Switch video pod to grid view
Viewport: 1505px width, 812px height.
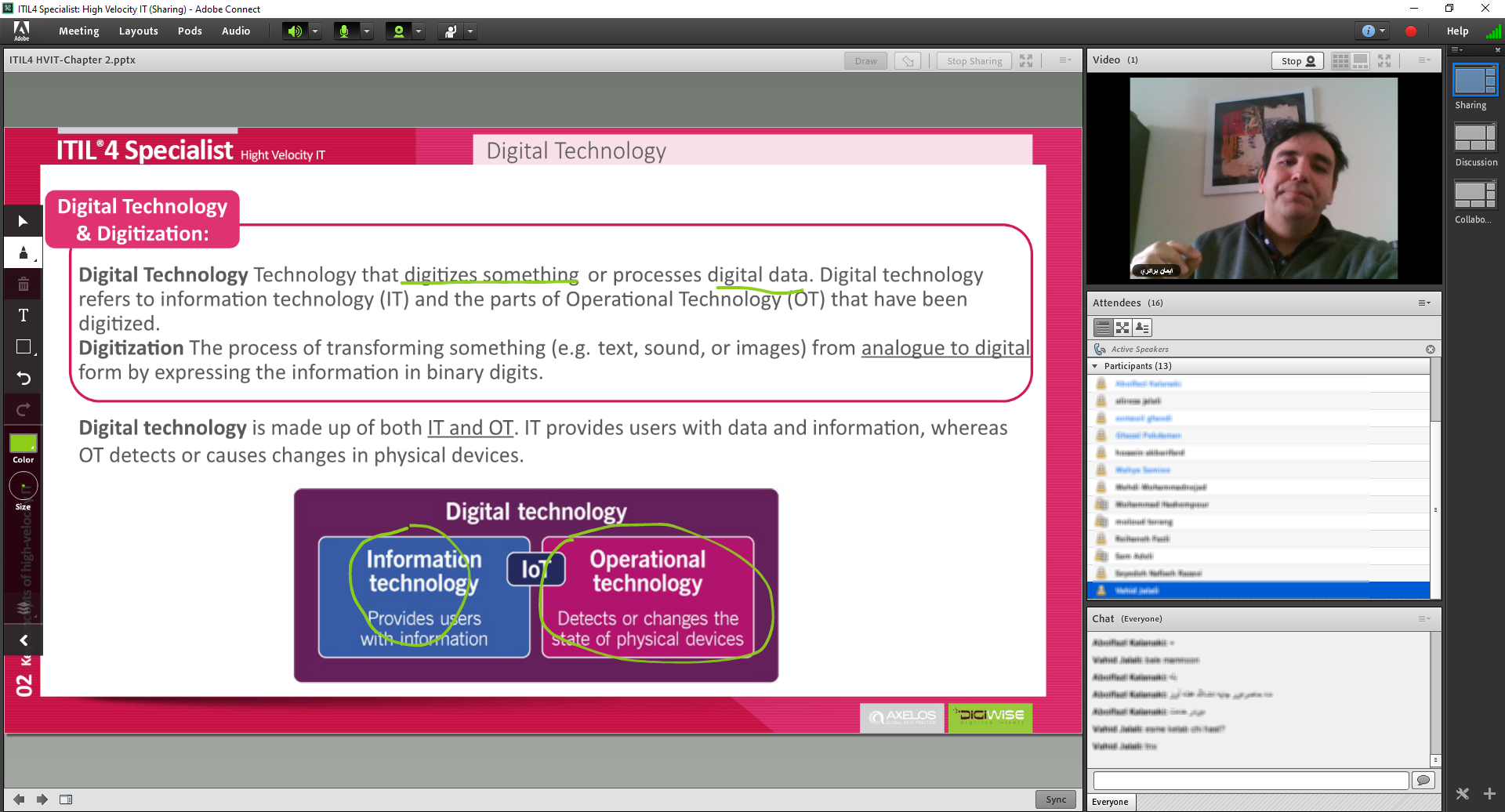(x=1341, y=61)
